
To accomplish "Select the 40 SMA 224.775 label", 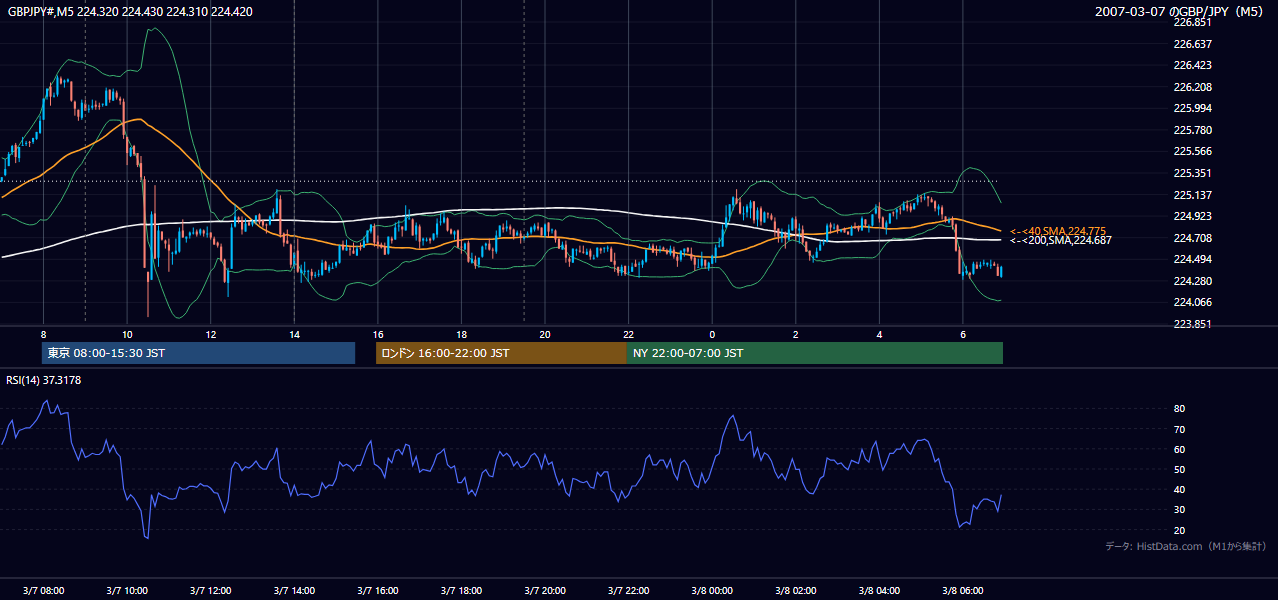I will (x=1058, y=231).
